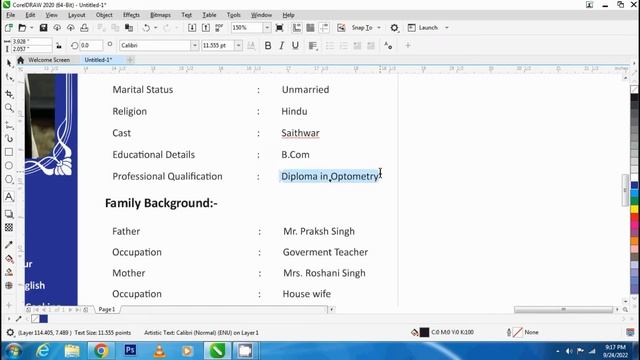Screen dimensions: 640x360
Task: Open the Effects menu
Action: (131, 15)
